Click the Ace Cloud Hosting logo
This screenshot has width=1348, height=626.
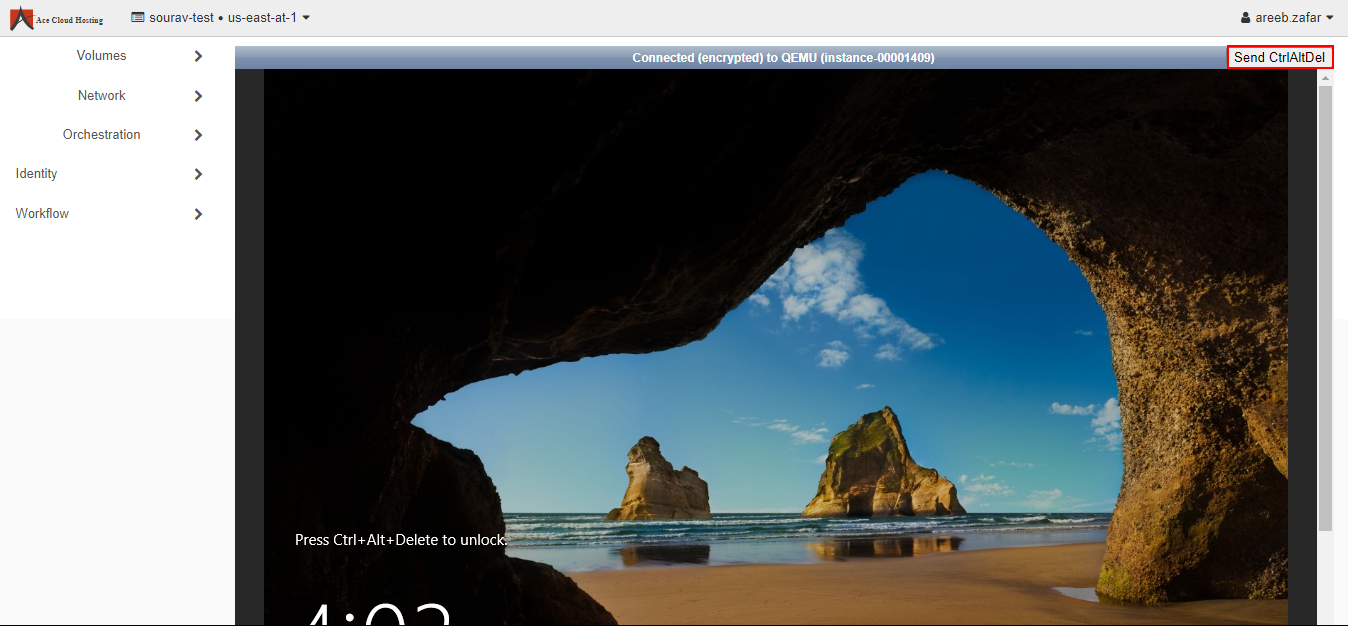click(x=56, y=18)
